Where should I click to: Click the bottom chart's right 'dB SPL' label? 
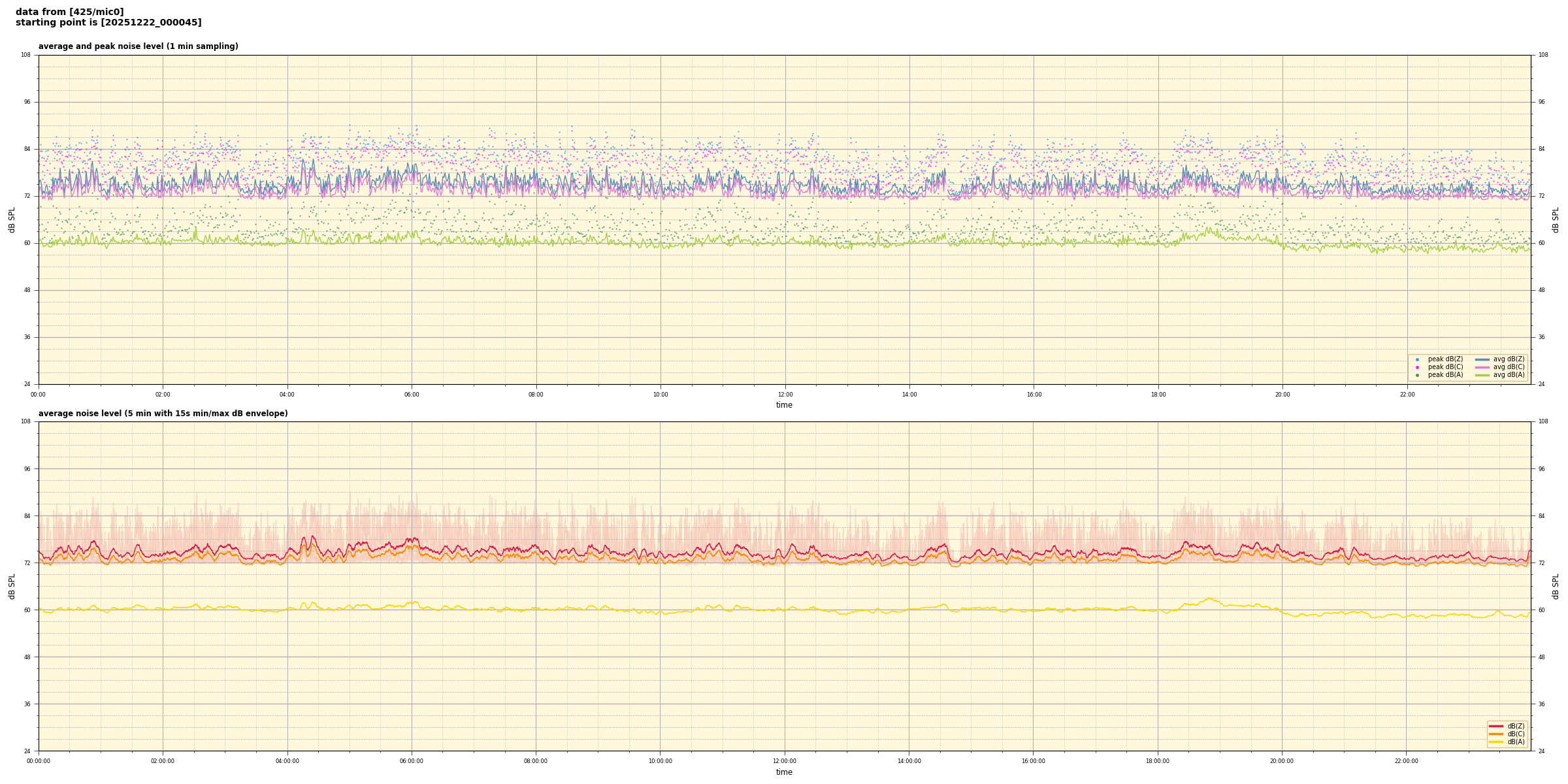(1556, 586)
